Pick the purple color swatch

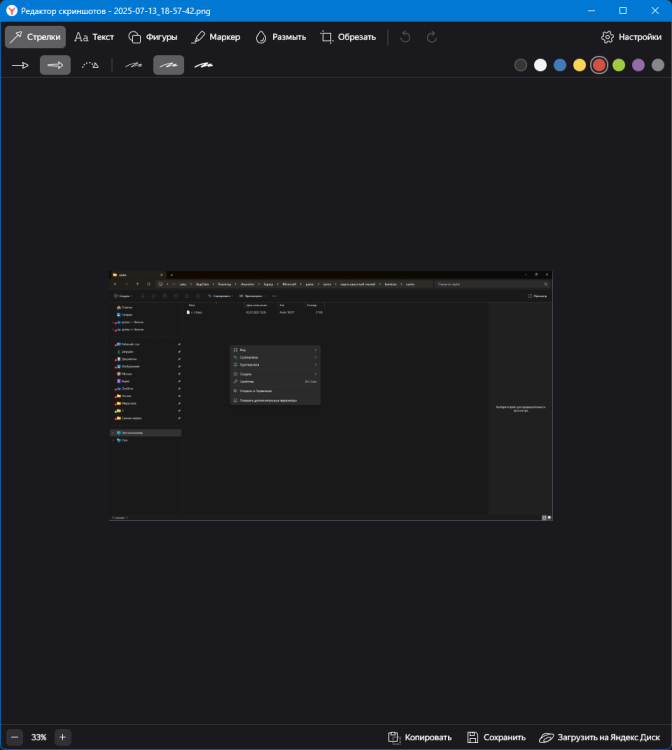[638, 65]
